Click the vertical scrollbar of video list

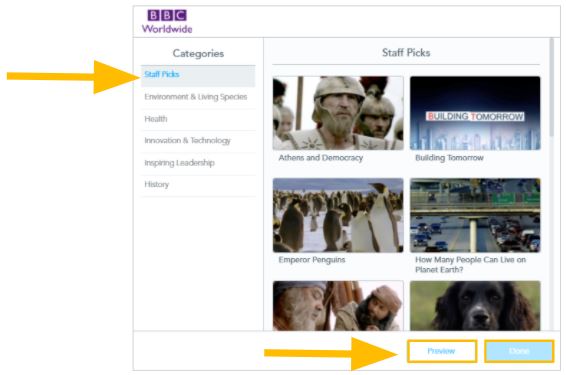pyautogui.click(x=551, y=87)
